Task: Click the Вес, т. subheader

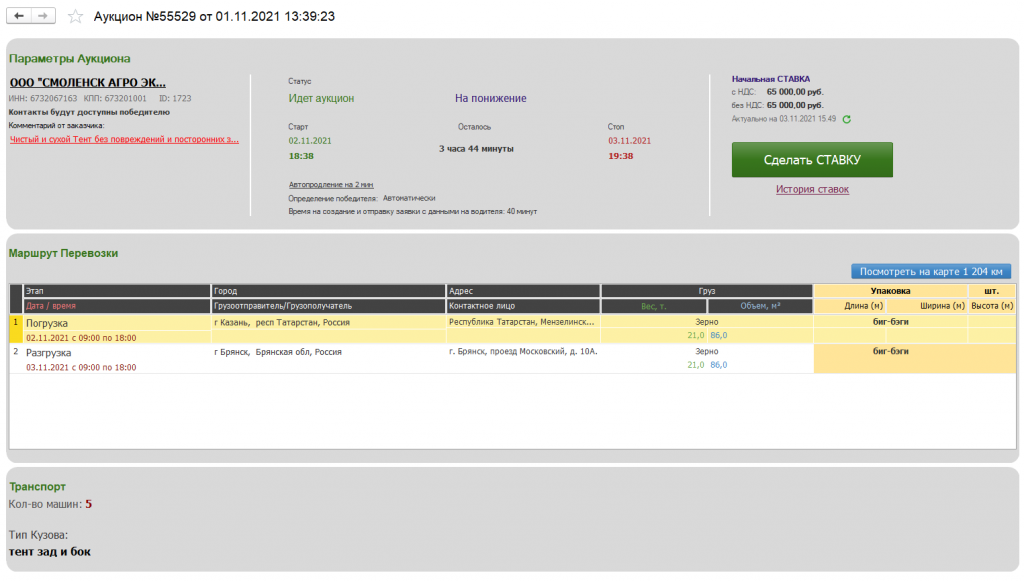Action: [653, 306]
